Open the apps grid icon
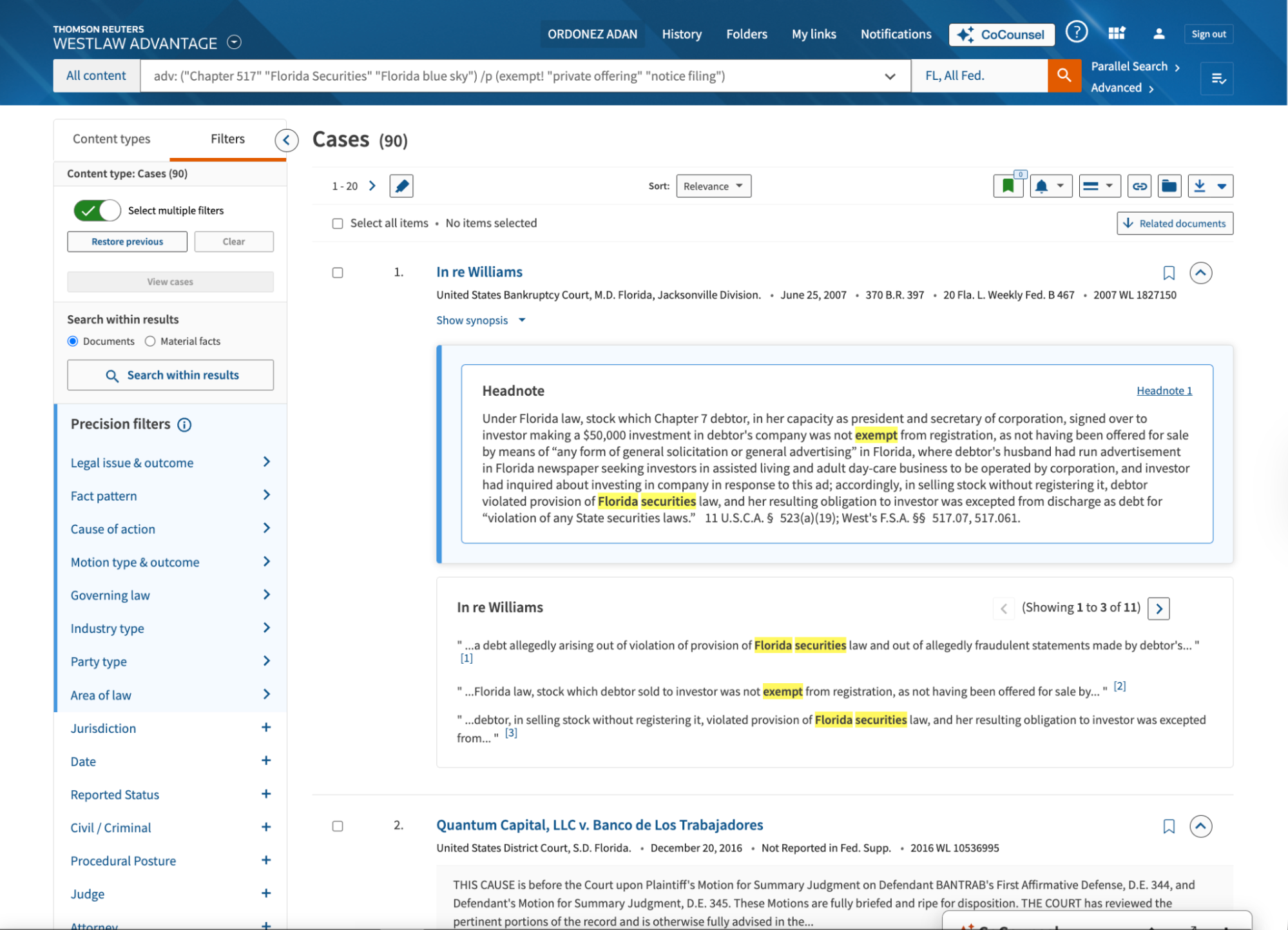The image size is (1288, 930). pos(1117,34)
